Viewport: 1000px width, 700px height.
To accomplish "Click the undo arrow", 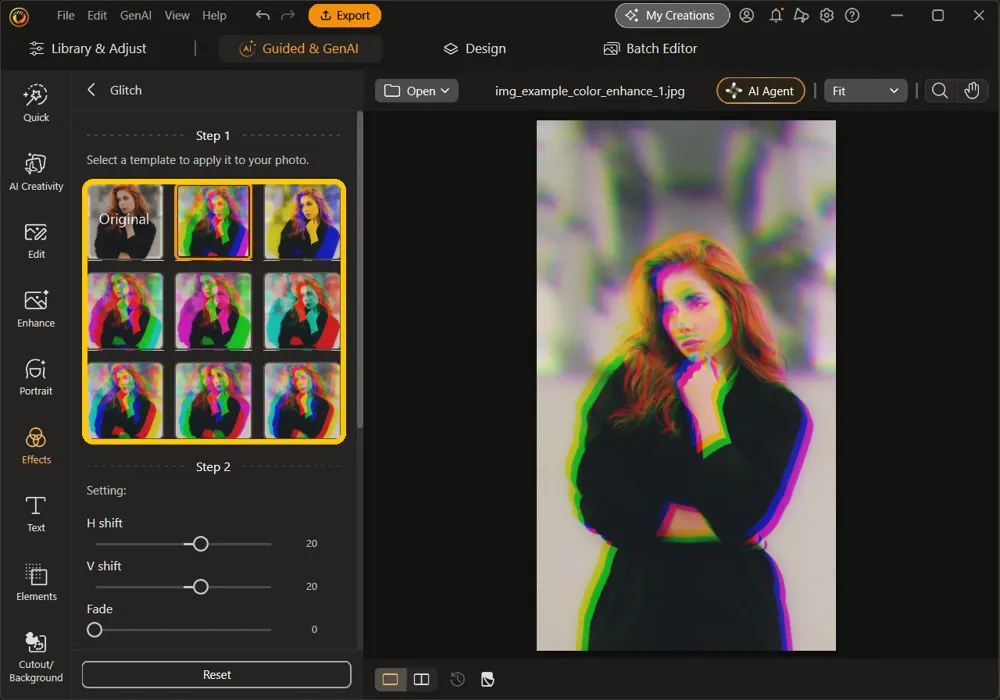I will click(x=262, y=15).
